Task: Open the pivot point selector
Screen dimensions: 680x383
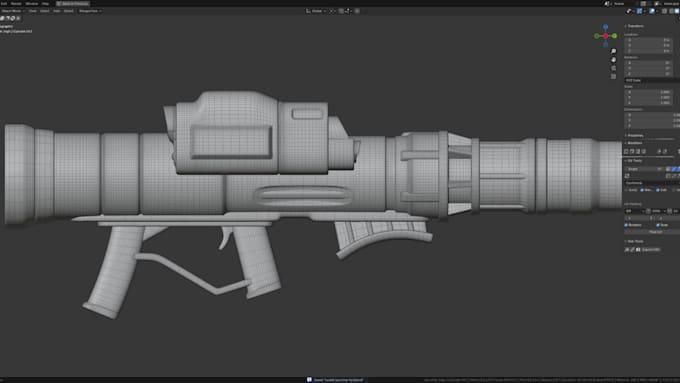Action: [x=333, y=11]
